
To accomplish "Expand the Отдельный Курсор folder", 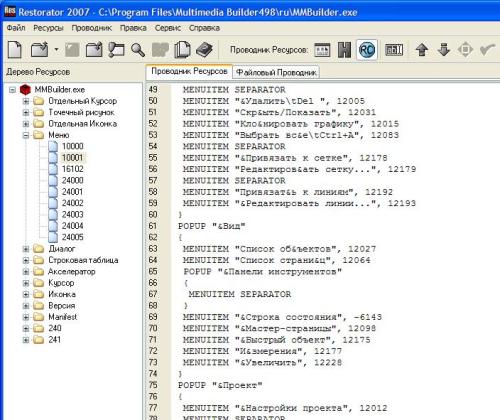I will [26, 101].
